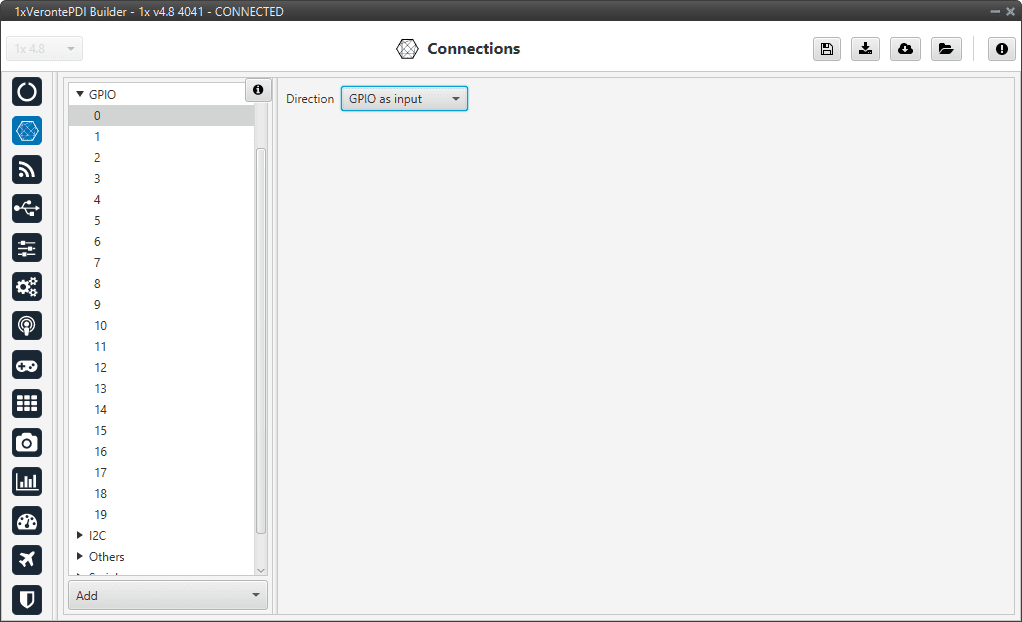Expand the Others tree node
This screenshot has width=1022, height=622.
point(80,557)
